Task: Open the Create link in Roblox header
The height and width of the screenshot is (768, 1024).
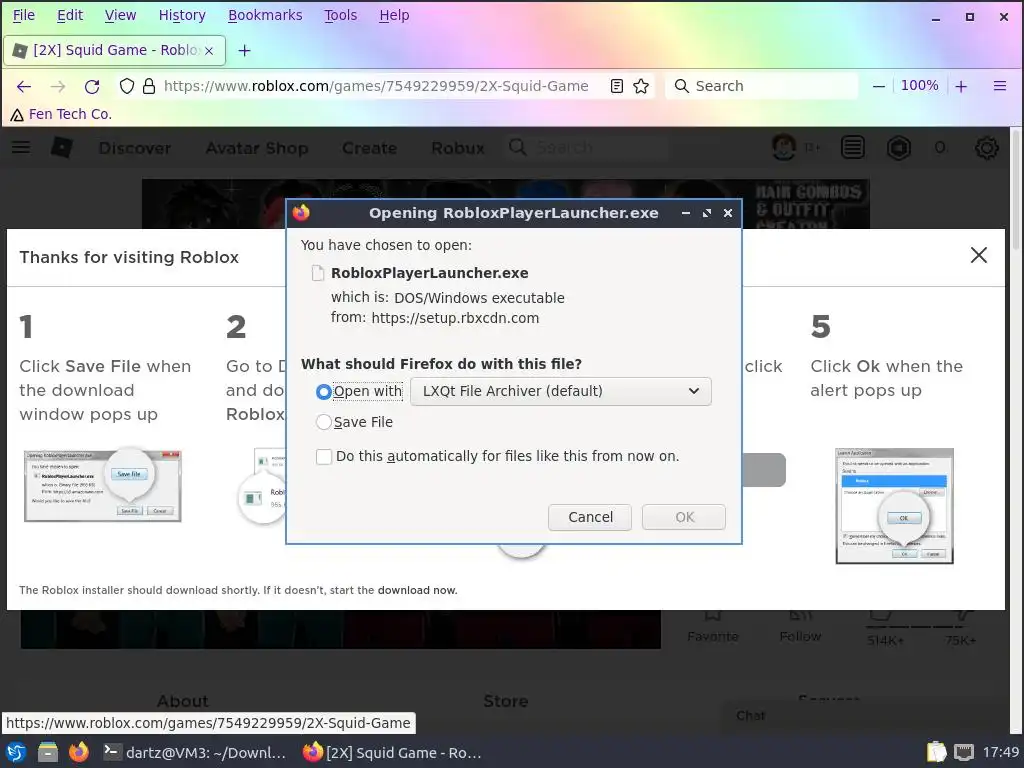Action: [370, 148]
